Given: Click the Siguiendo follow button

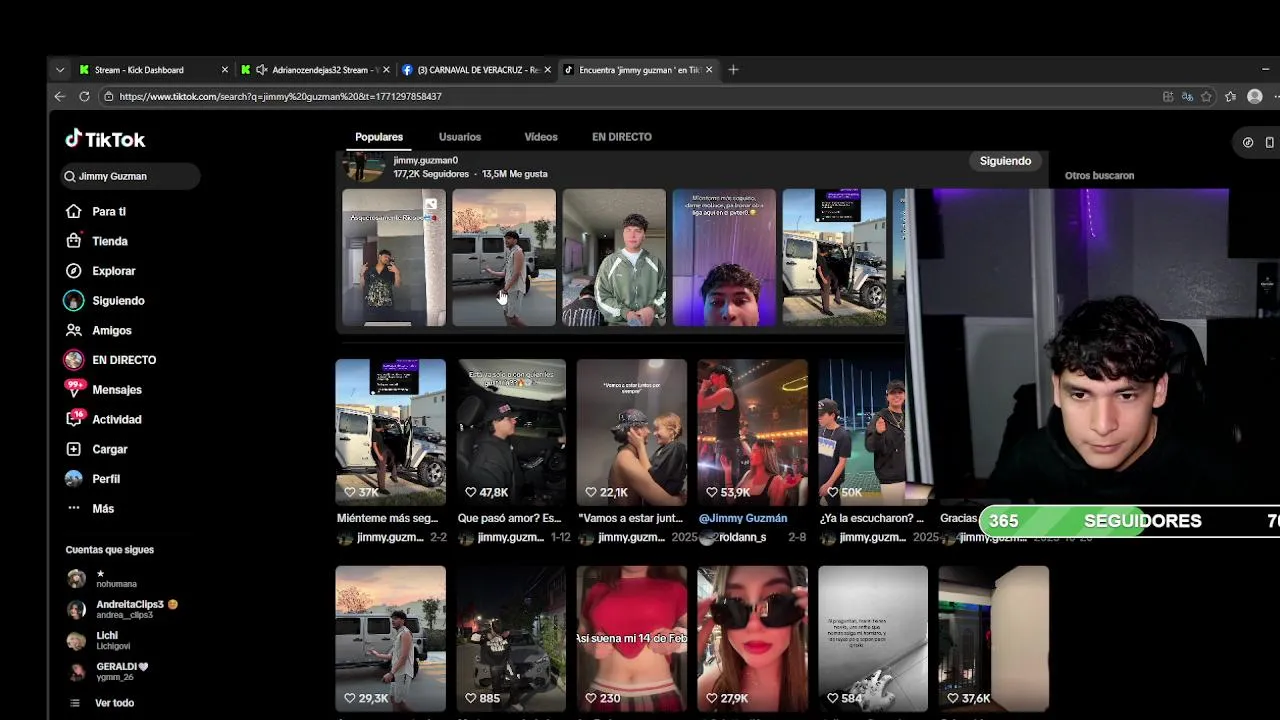Looking at the screenshot, I should tap(1005, 161).
